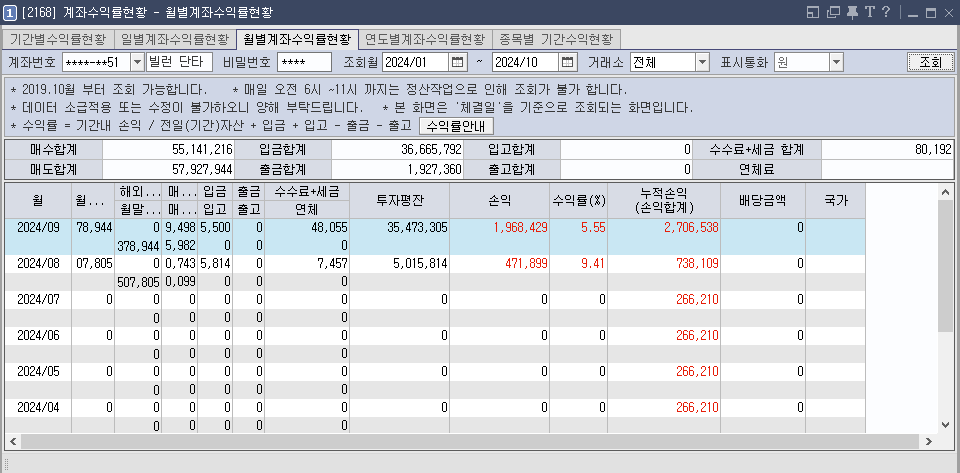
Task: Click average balance 5,015,814
Action: click(x=421, y=264)
